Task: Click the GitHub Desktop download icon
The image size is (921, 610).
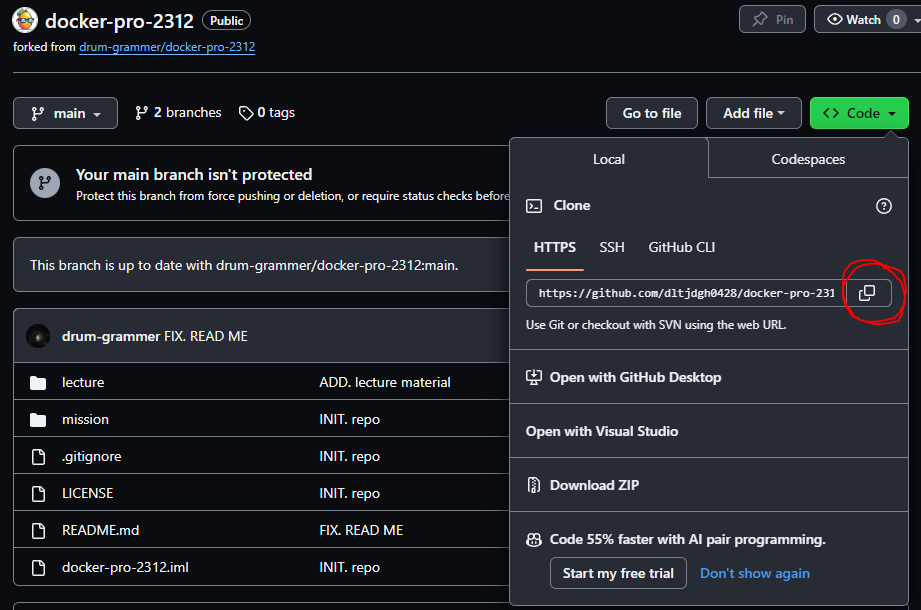Action: 534,378
